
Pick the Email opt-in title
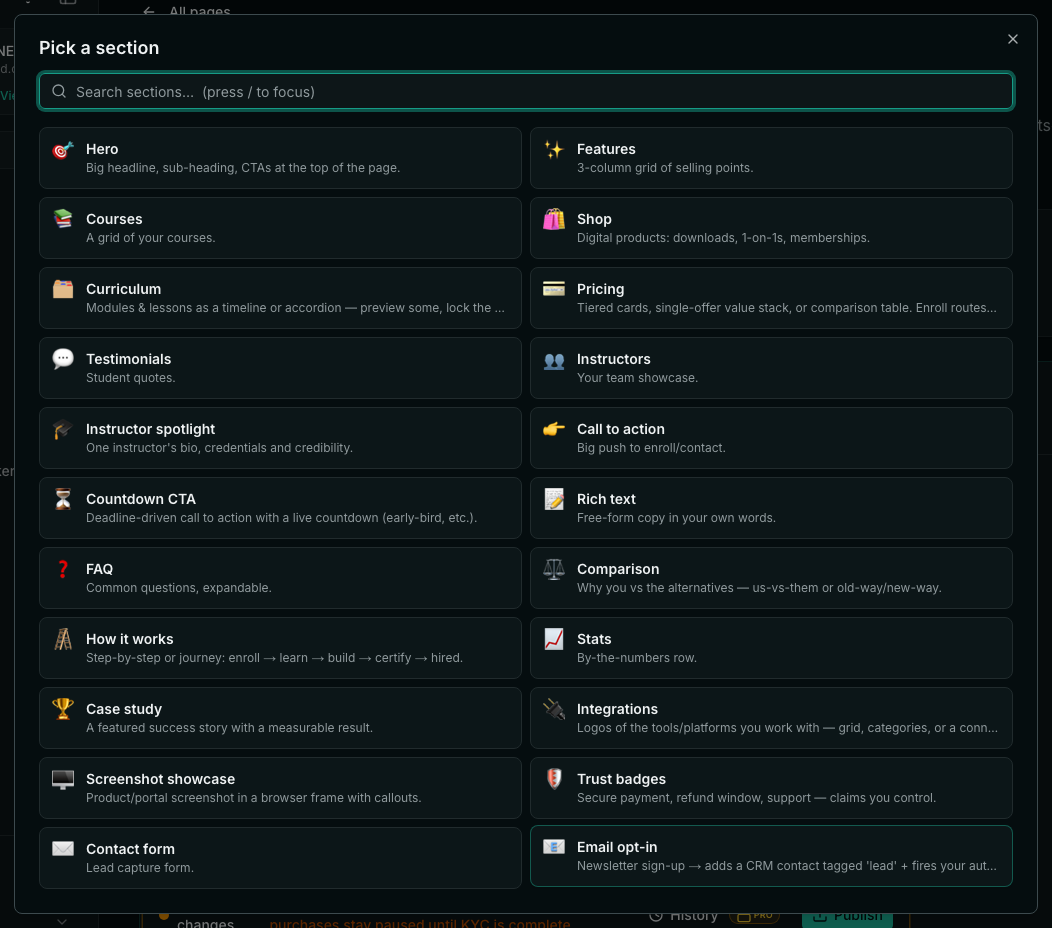coord(617,847)
